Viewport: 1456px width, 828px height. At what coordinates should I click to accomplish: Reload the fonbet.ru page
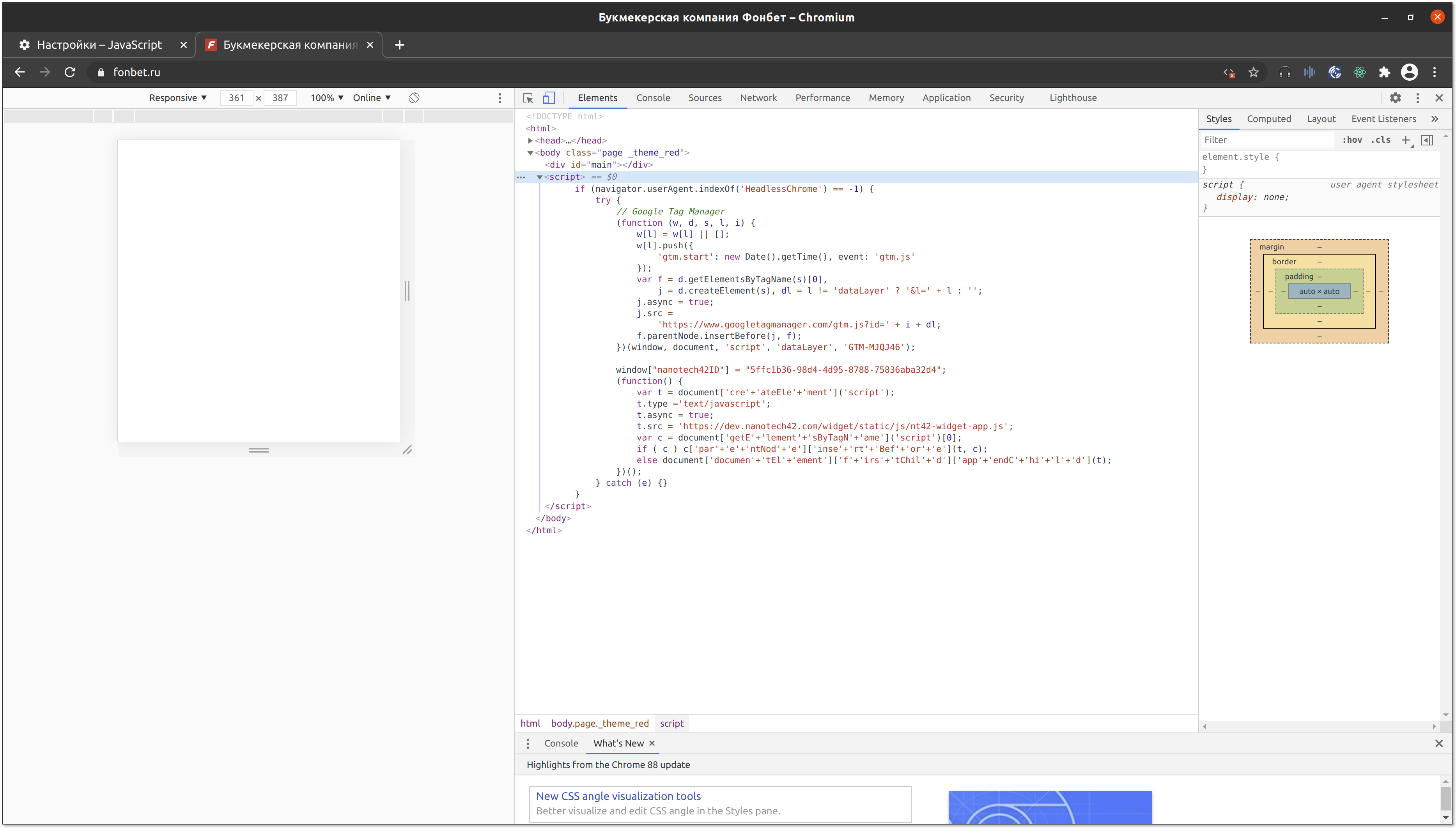pyautogui.click(x=70, y=72)
